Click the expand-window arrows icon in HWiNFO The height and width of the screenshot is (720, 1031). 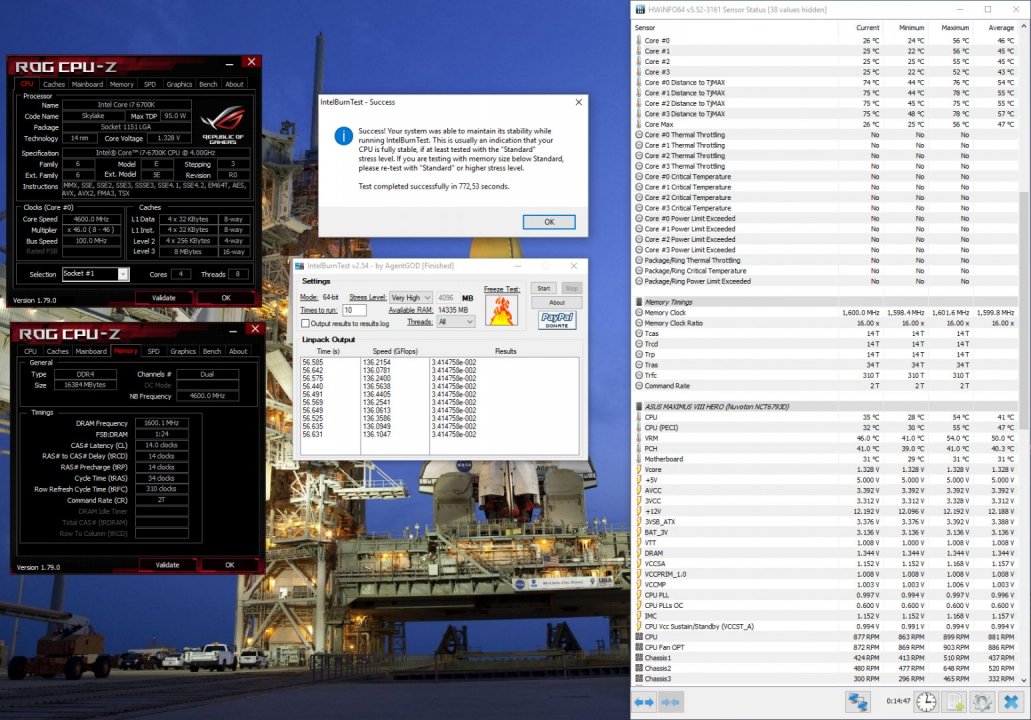tap(644, 702)
